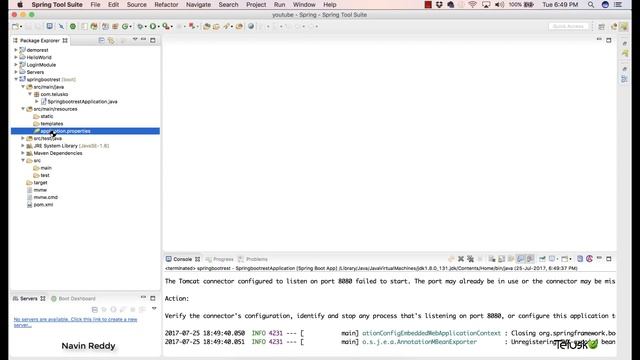
Task: Open macOS Spotlight search icon
Action: pos(591,4)
